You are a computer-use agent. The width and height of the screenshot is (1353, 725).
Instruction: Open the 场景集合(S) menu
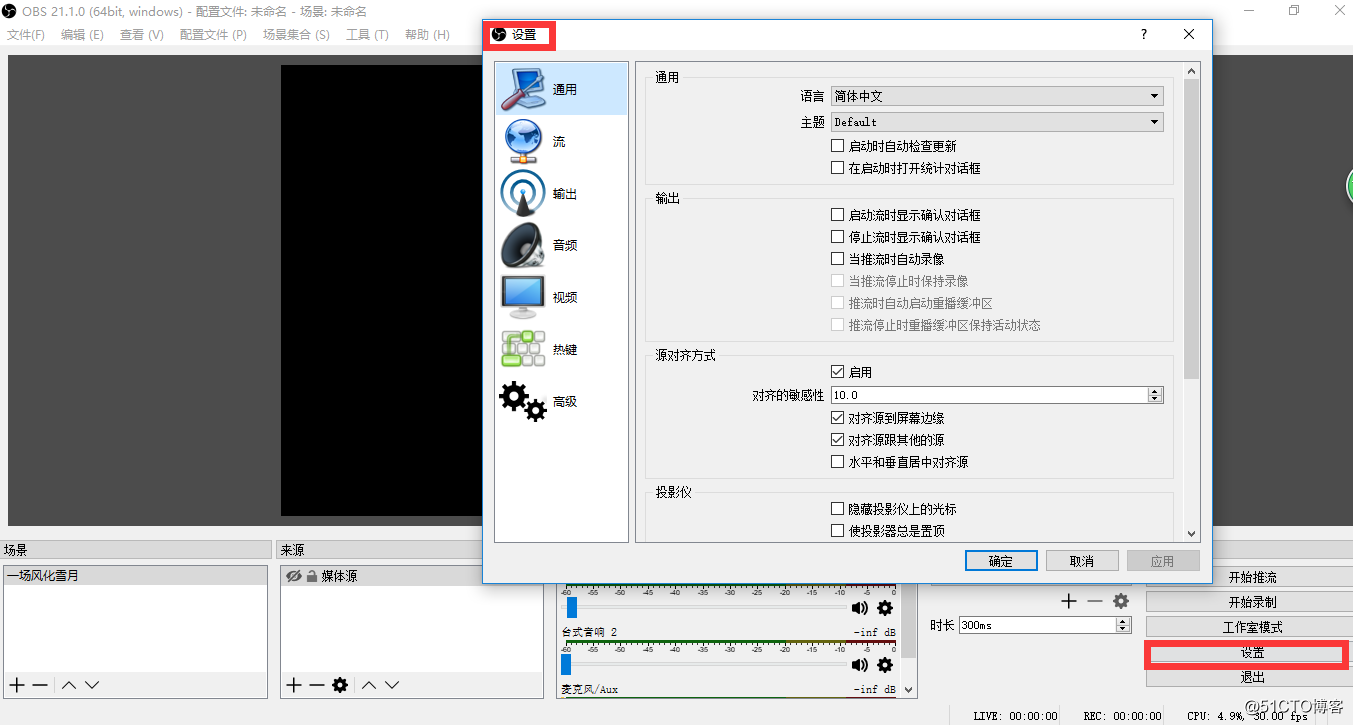tap(296, 34)
